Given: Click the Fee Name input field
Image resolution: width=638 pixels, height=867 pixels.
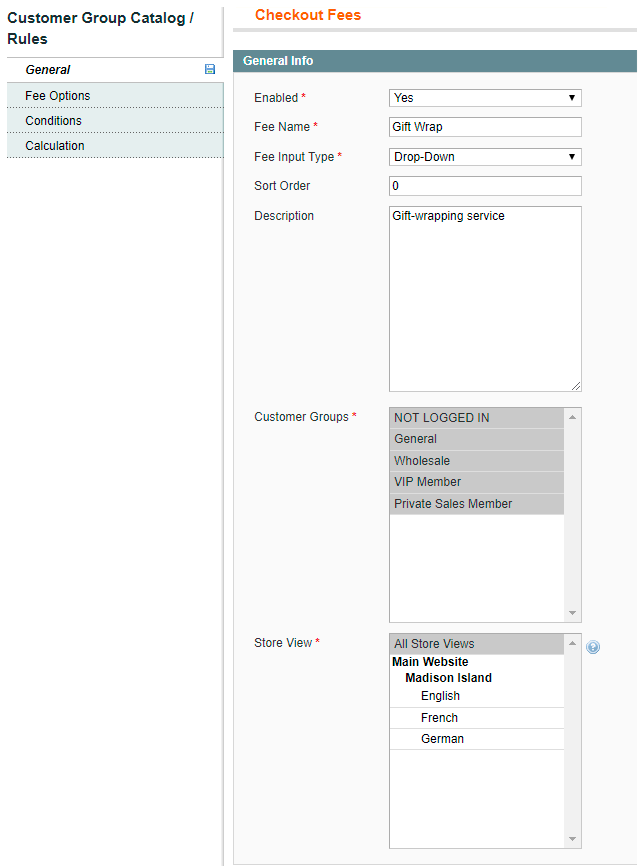Looking at the screenshot, I should tap(485, 127).
